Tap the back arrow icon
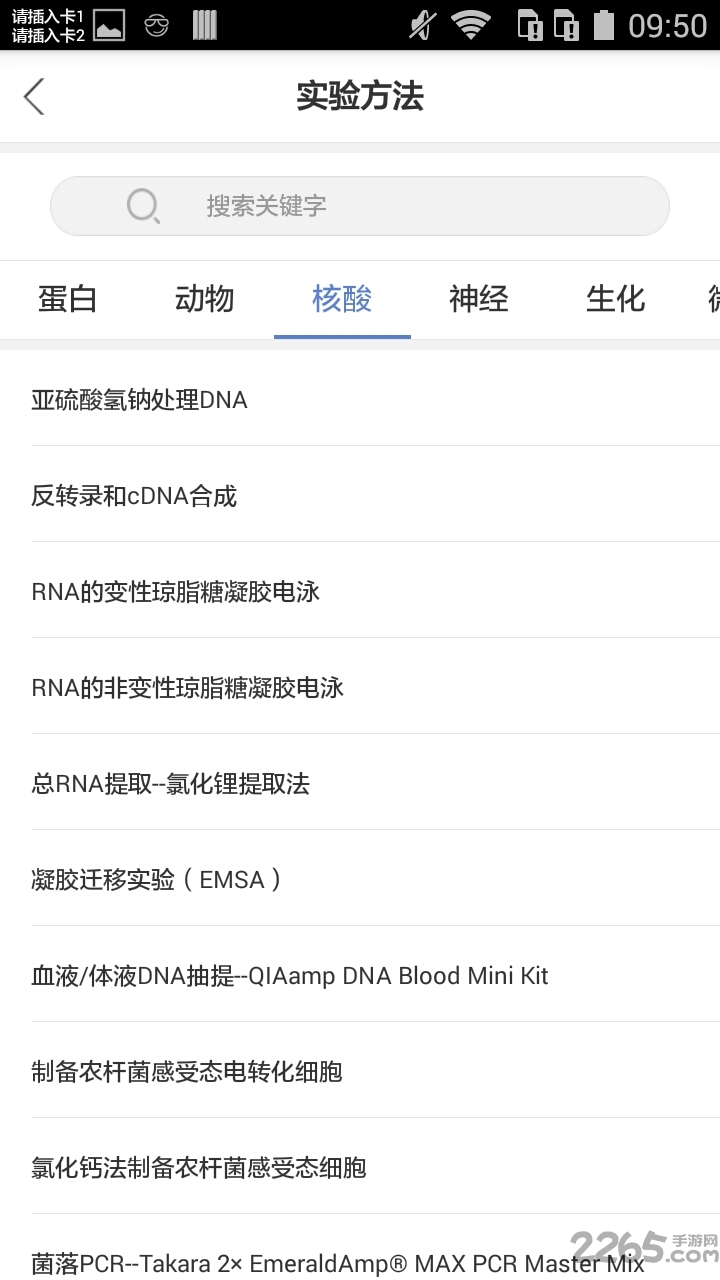 [x=35, y=97]
